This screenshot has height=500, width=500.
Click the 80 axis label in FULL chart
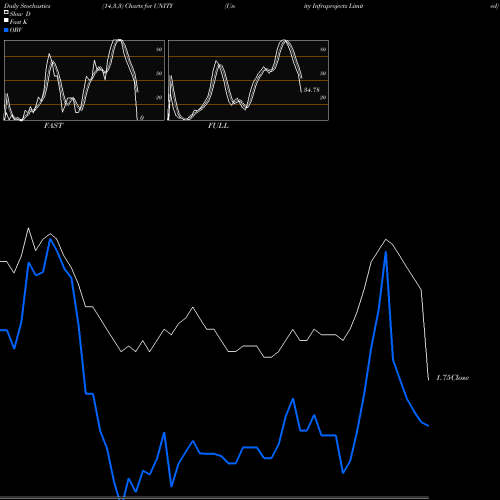(x=323, y=49)
